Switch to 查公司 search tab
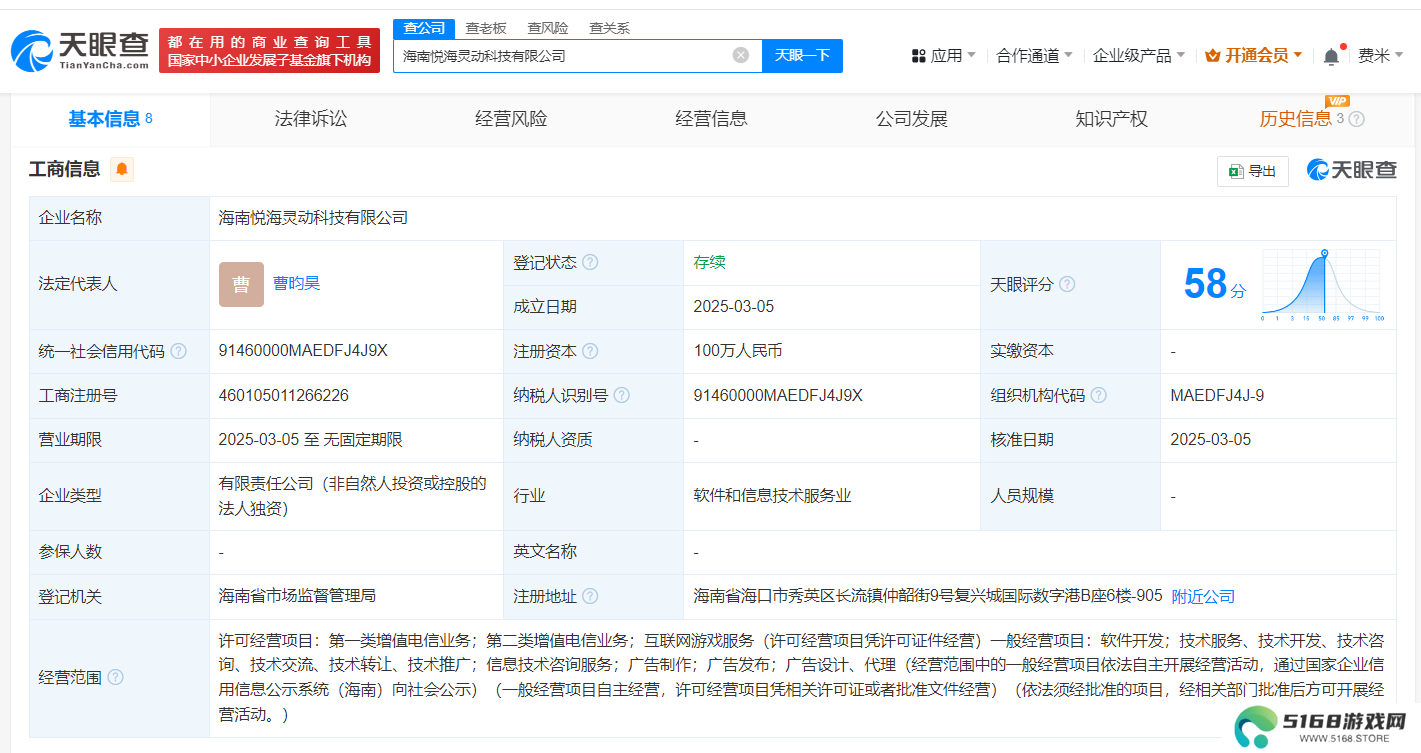The image size is (1421, 753). 424,28
